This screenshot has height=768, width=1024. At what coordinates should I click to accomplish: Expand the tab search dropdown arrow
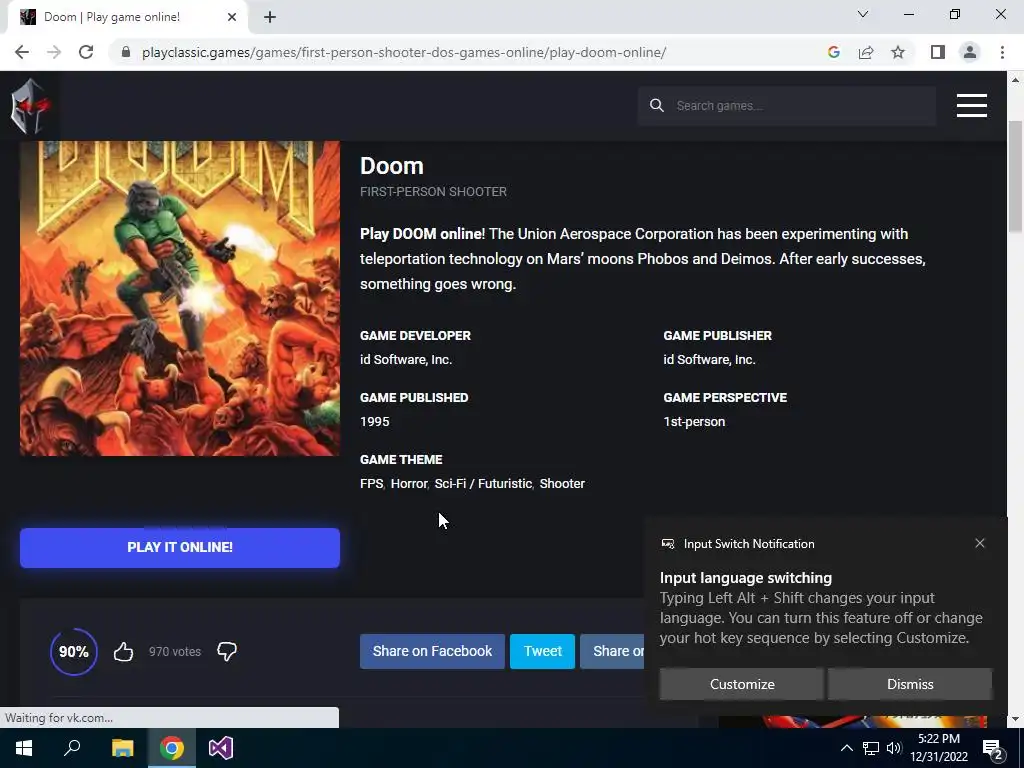click(863, 14)
